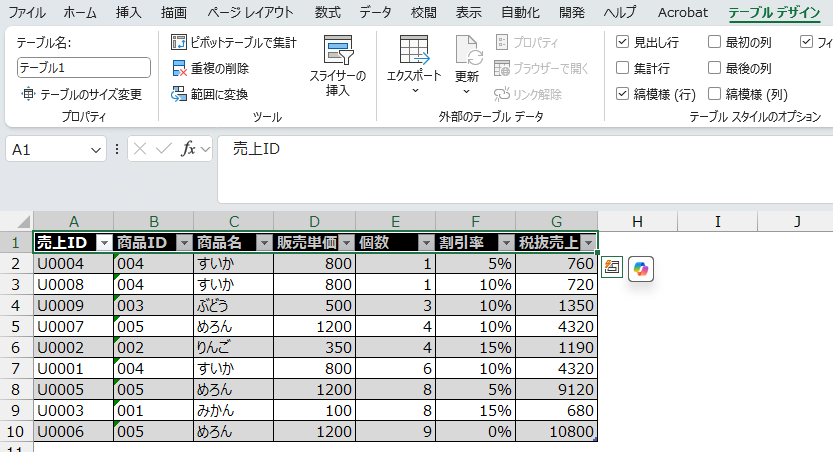Open the 税抜売上 header filter dropdown
833x452 pixels.
[x=588, y=243]
